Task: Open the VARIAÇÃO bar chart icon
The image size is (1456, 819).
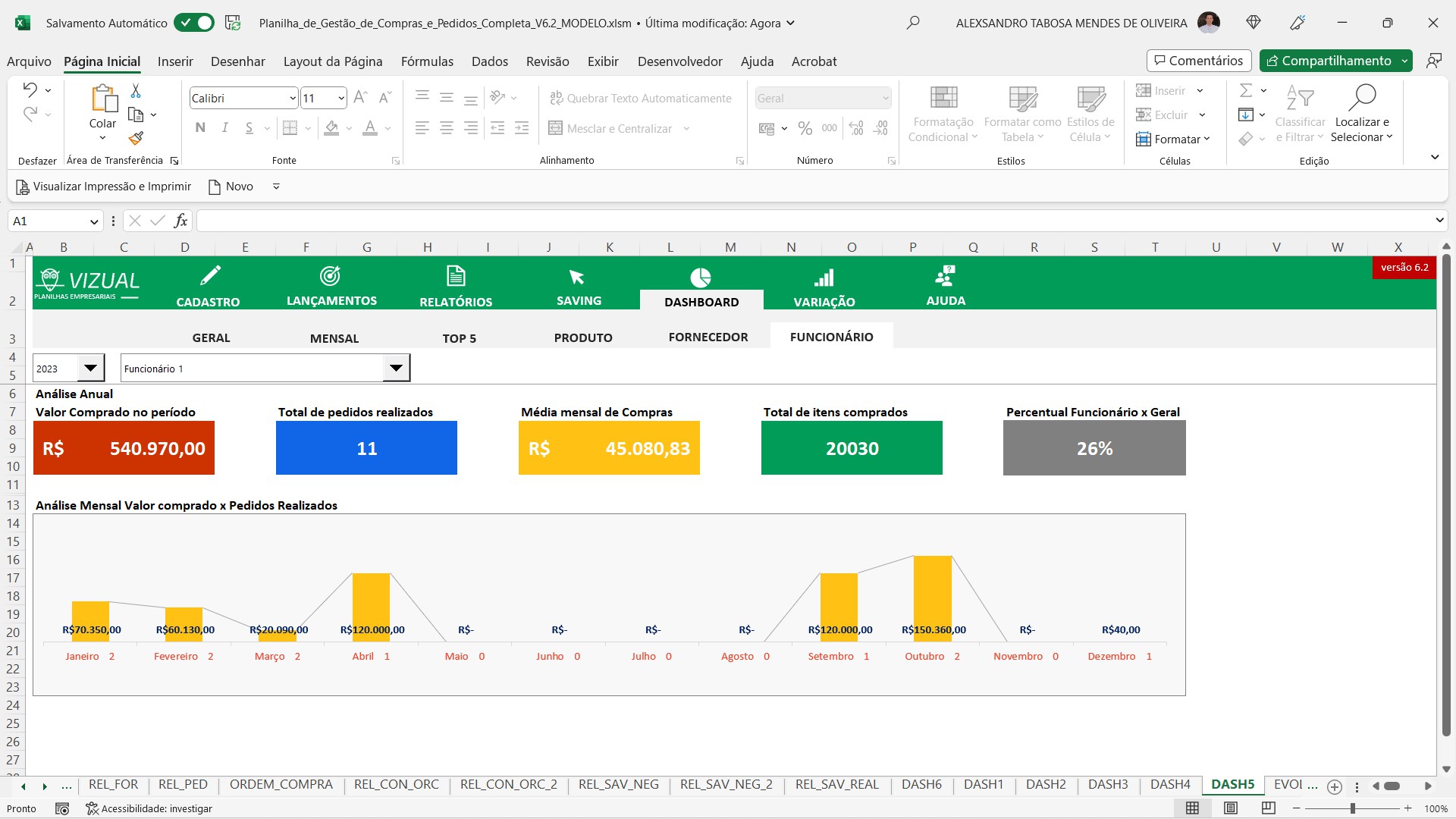Action: [x=824, y=278]
